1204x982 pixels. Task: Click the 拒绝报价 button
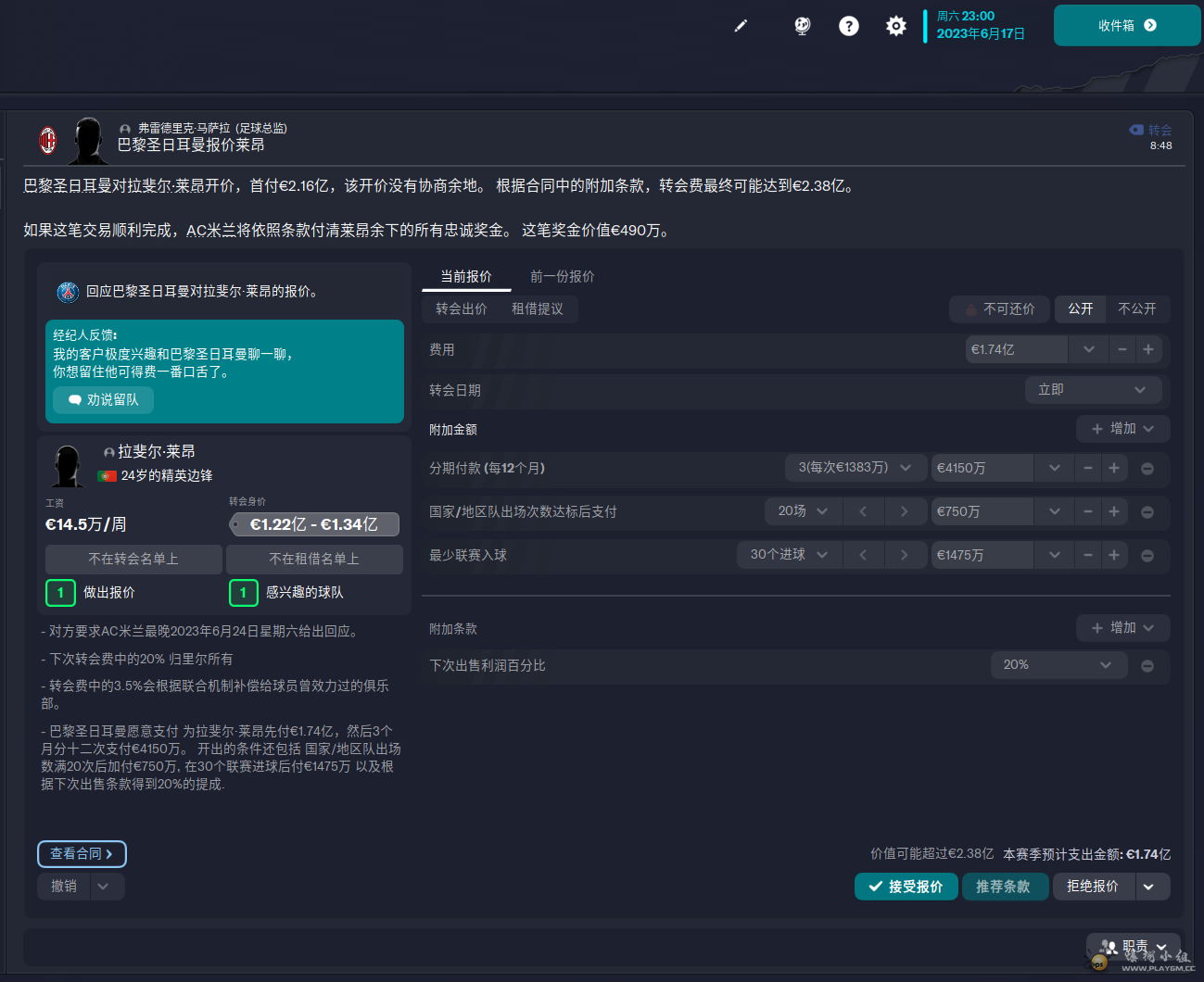click(x=1092, y=887)
